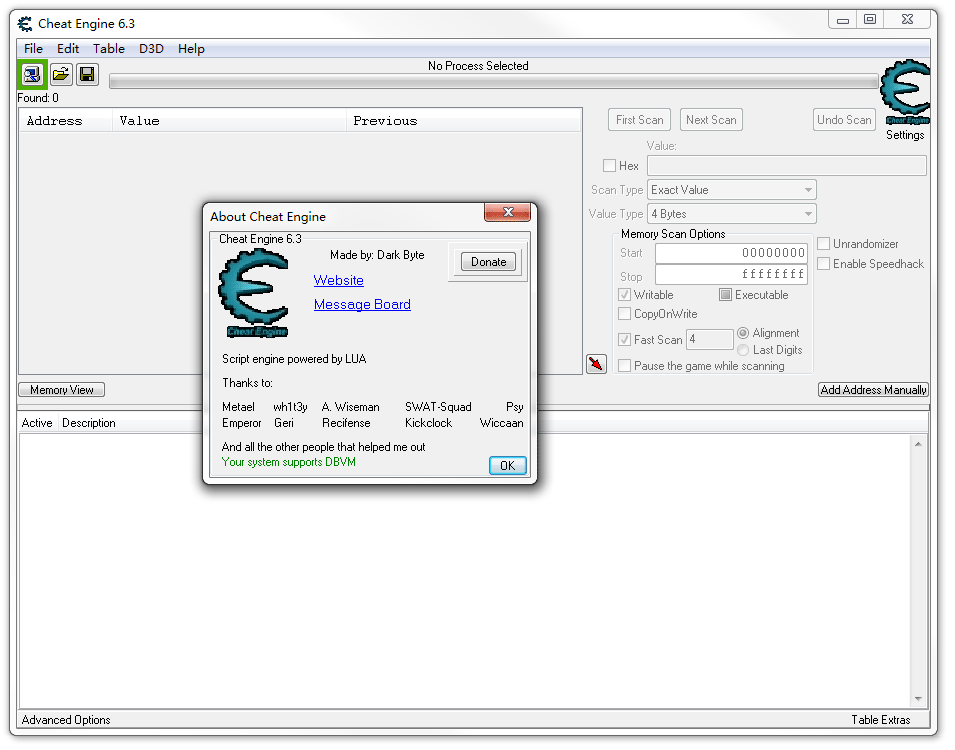The image size is (955, 750).
Task: Open the process list icon
Action: click(32, 74)
